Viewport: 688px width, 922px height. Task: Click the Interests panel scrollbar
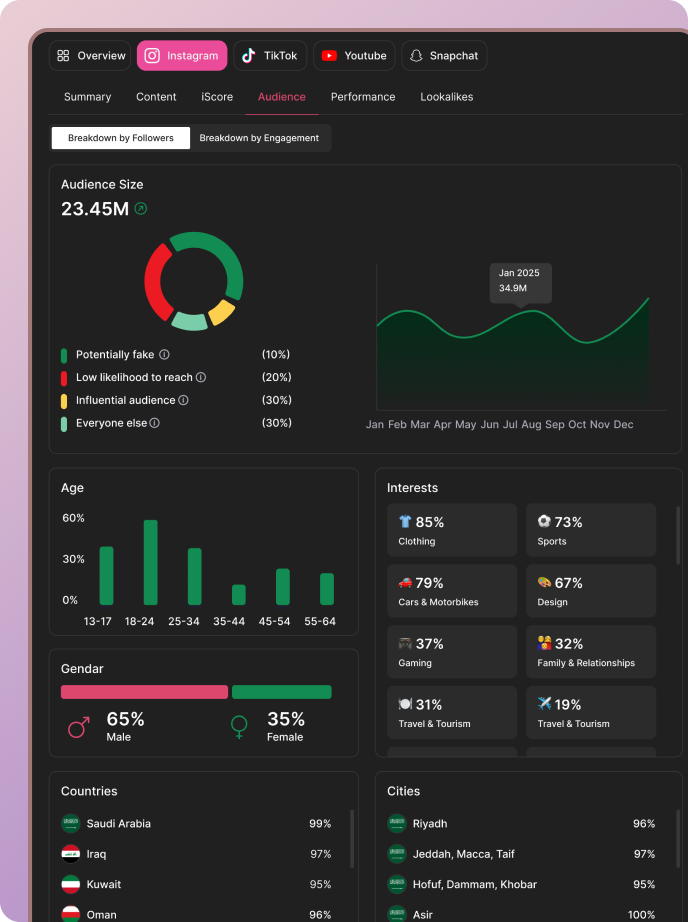tap(677, 535)
